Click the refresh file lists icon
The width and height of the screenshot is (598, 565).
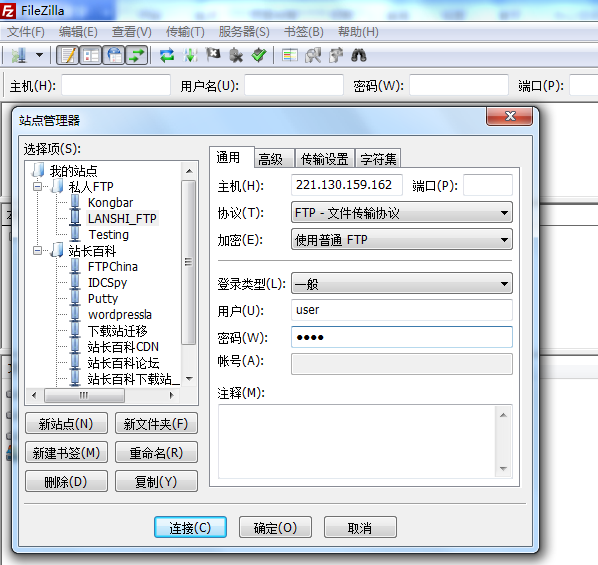pos(167,56)
